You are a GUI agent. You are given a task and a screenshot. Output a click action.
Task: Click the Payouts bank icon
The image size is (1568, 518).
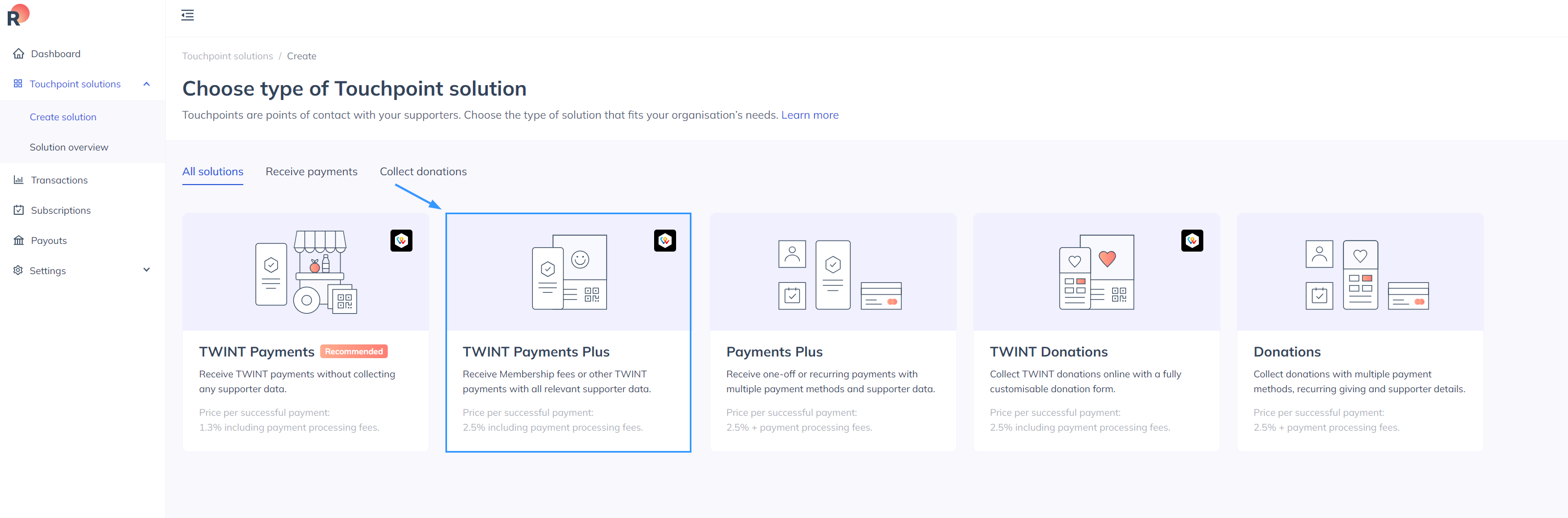pyautogui.click(x=19, y=241)
